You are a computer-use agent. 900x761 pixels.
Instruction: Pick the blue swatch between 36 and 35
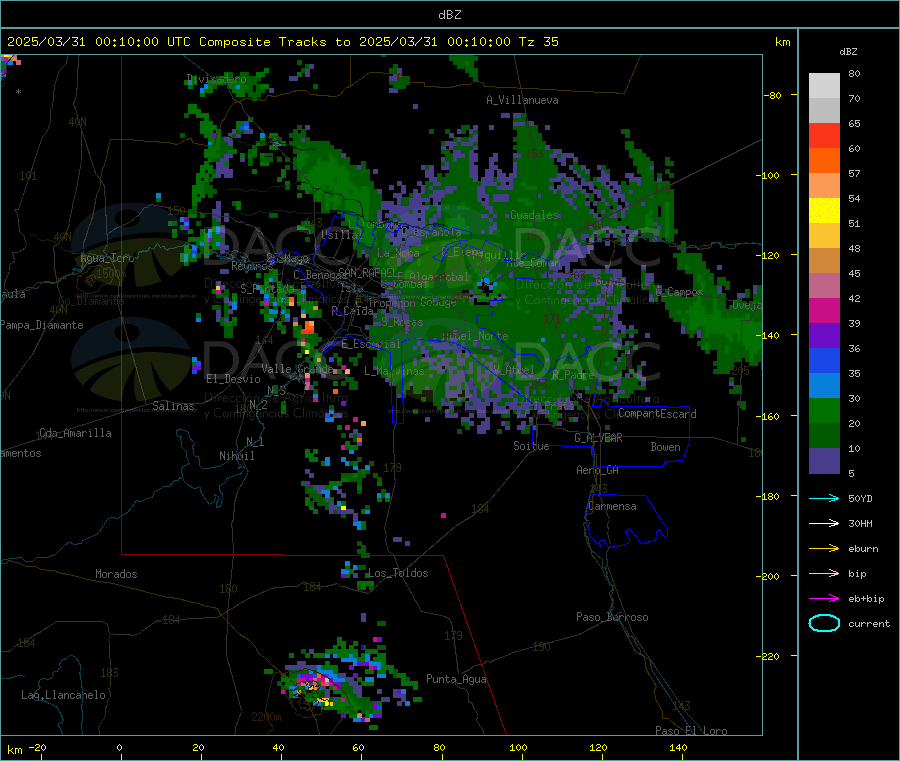[824, 360]
